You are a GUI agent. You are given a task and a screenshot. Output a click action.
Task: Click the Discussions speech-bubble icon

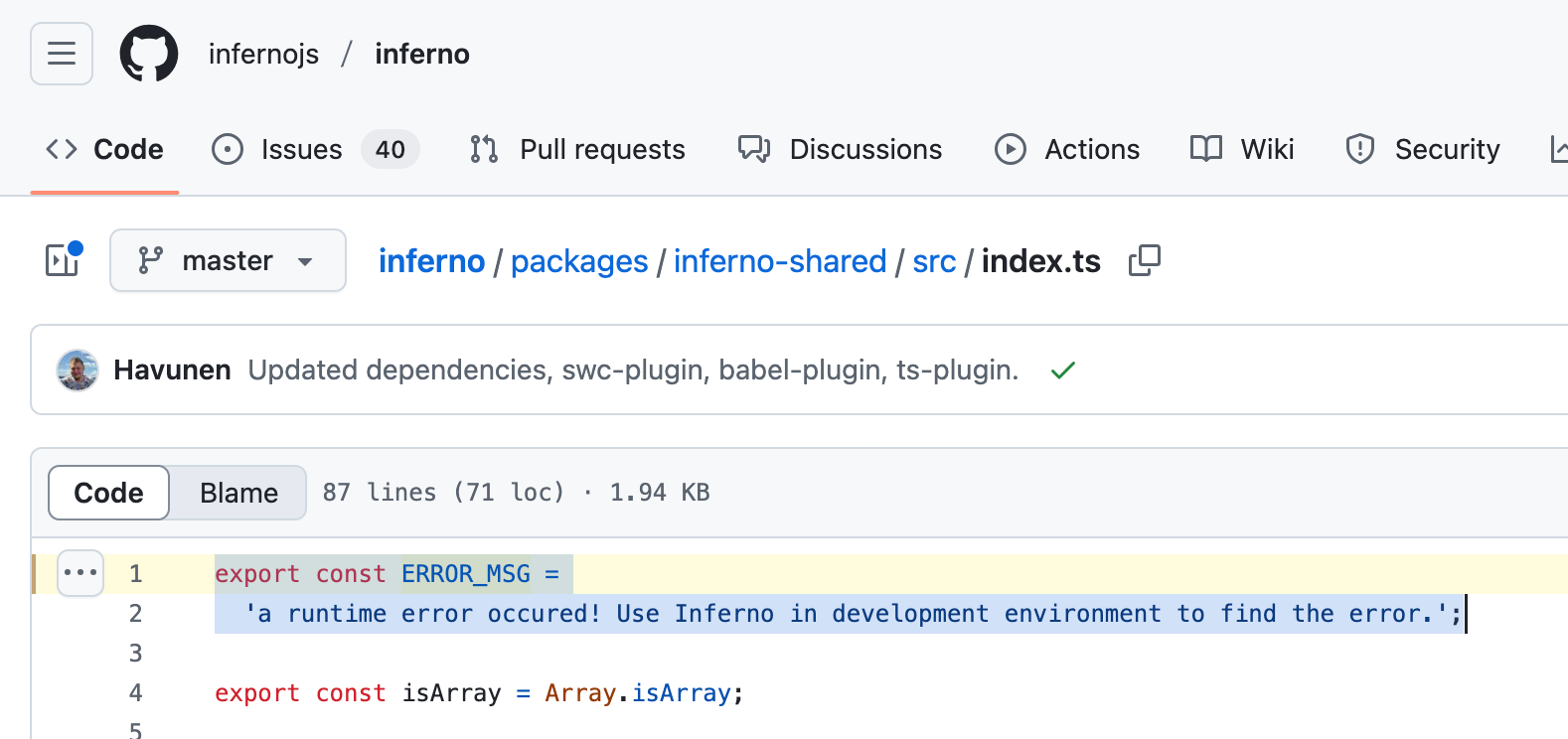(x=754, y=149)
